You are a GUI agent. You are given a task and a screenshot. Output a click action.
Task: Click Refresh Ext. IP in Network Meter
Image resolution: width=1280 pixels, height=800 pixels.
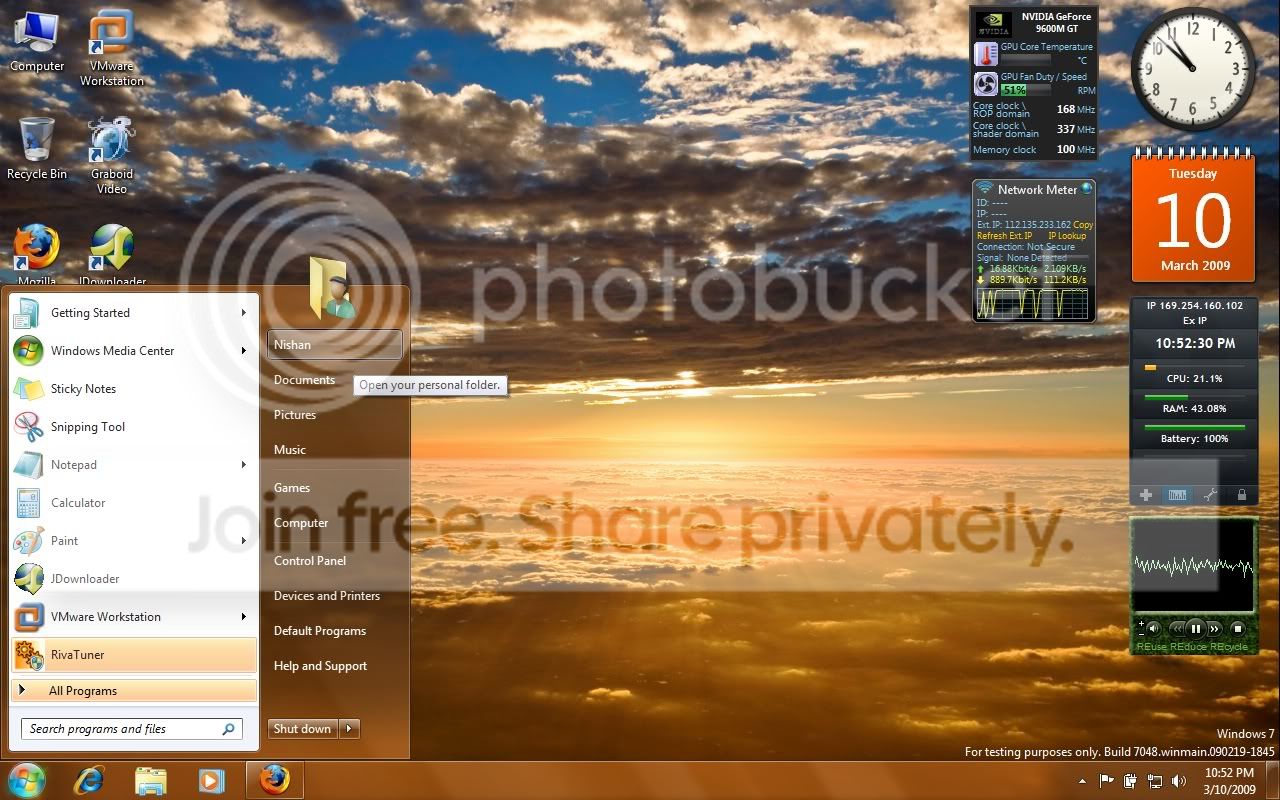pyautogui.click(x=1004, y=236)
